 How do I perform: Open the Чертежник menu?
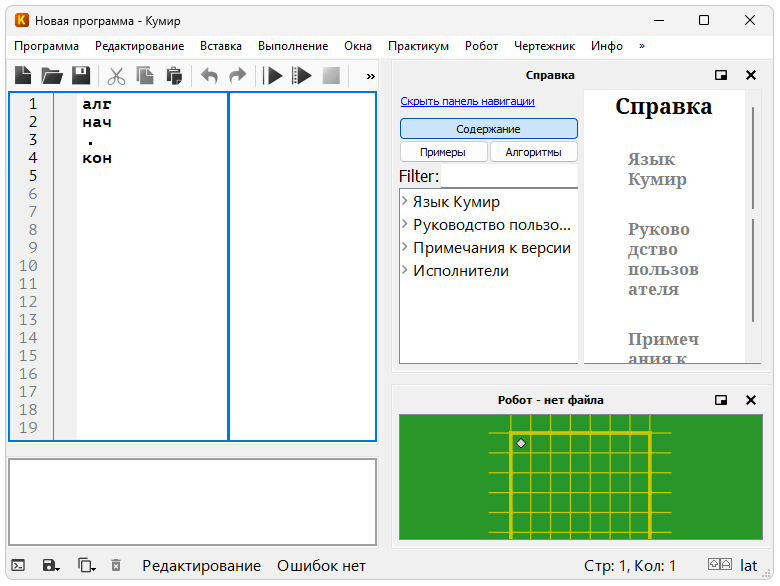coord(545,46)
